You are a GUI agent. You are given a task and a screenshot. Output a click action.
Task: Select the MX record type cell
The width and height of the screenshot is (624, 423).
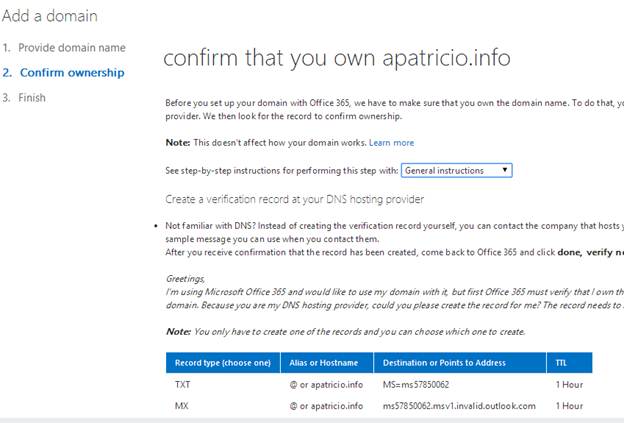coord(181,406)
